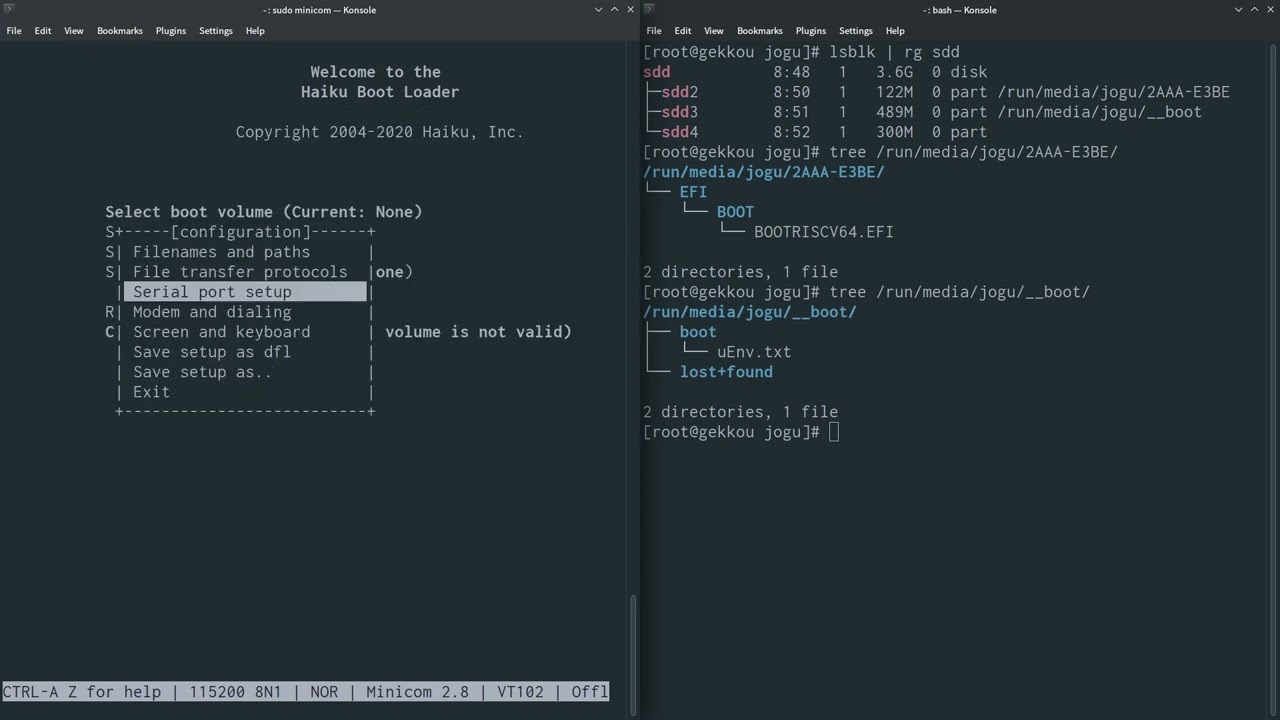Click lost+found directory name

coord(726,372)
